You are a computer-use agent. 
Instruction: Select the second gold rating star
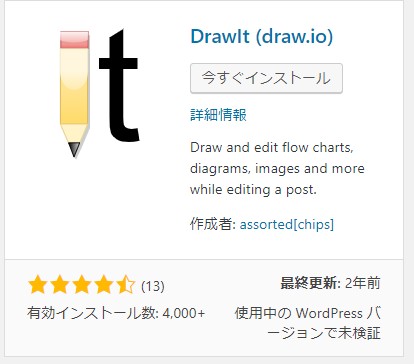tap(60, 285)
